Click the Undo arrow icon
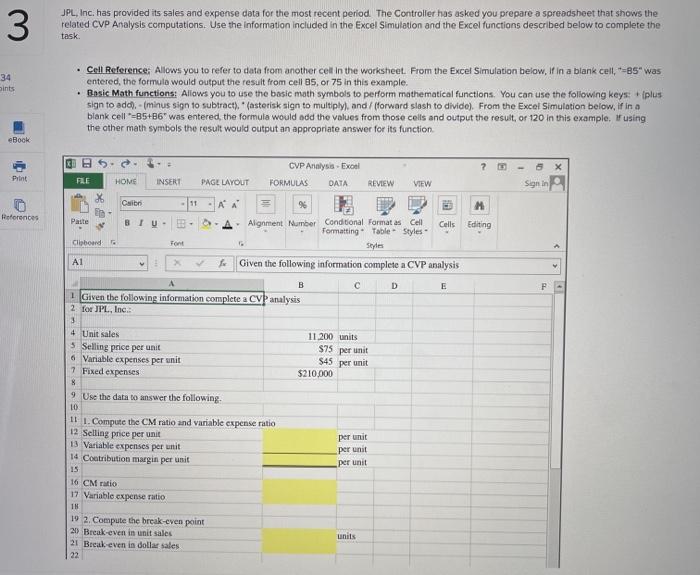This screenshot has width=700, height=575. (102, 164)
